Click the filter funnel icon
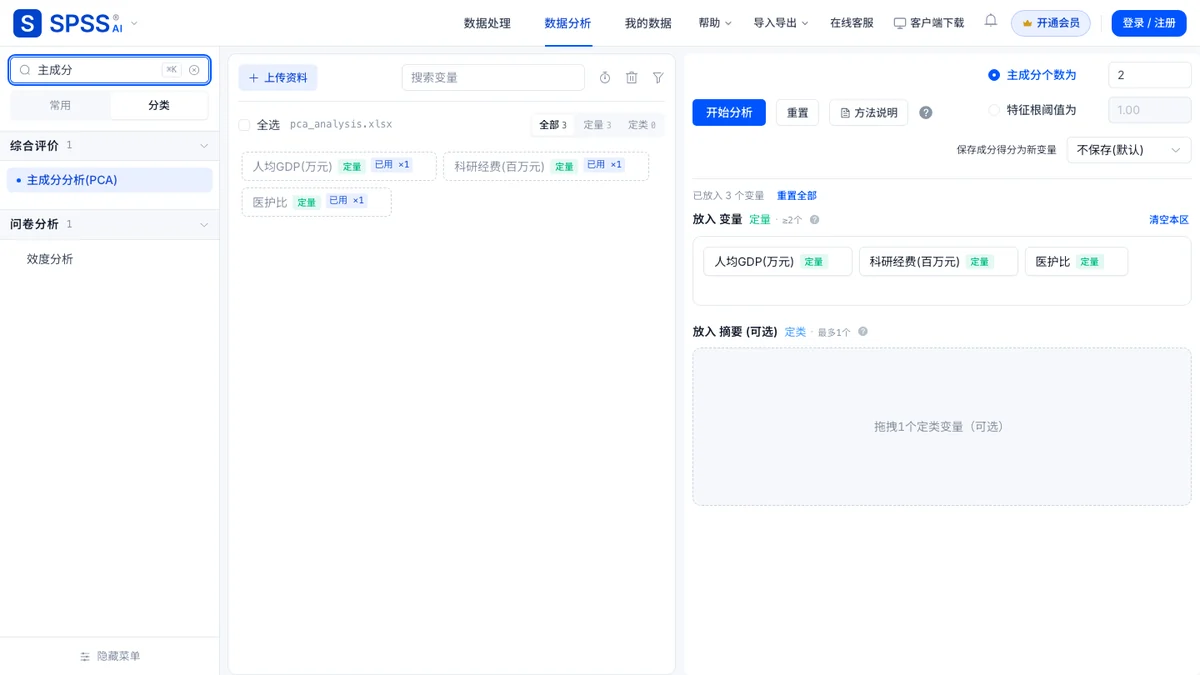The width and height of the screenshot is (1200, 675). (x=658, y=78)
